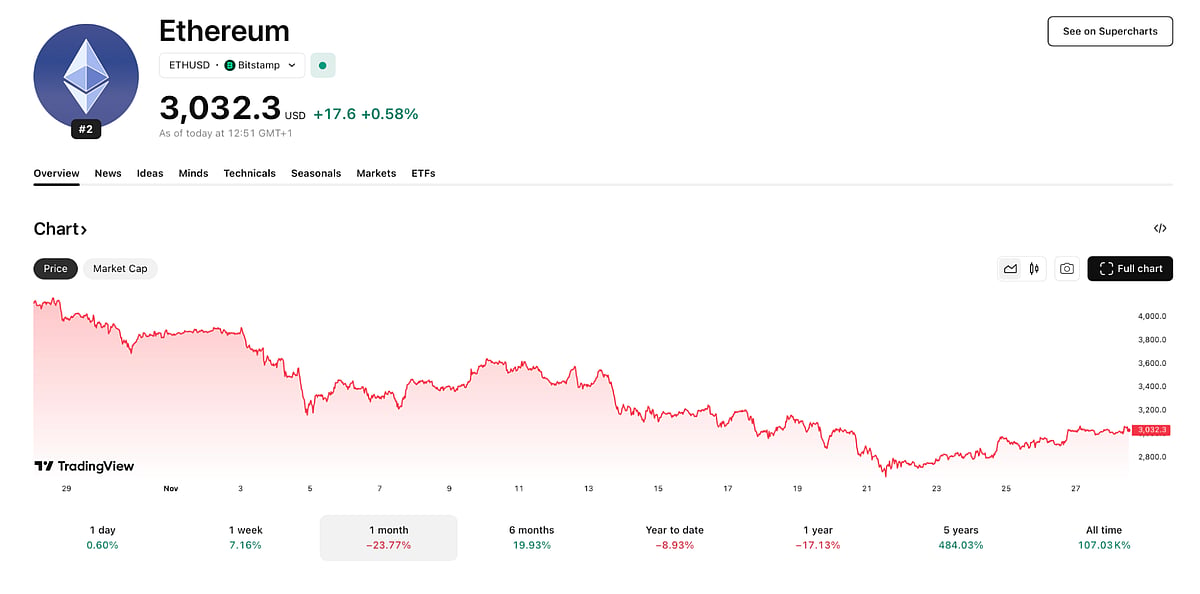Switch to candlestick chart style icon
The image size is (1200, 594).
pyautogui.click(x=1034, y=268)
